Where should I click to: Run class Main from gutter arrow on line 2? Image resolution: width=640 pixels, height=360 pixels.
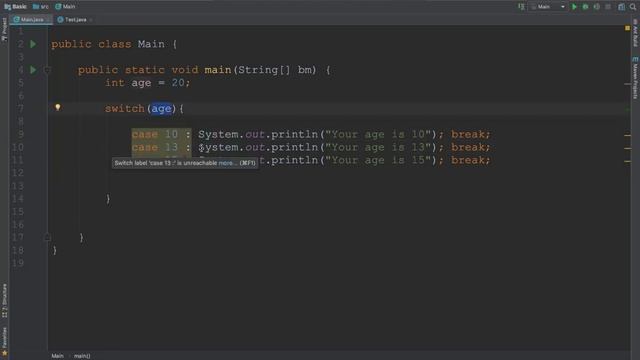point(33,44)
